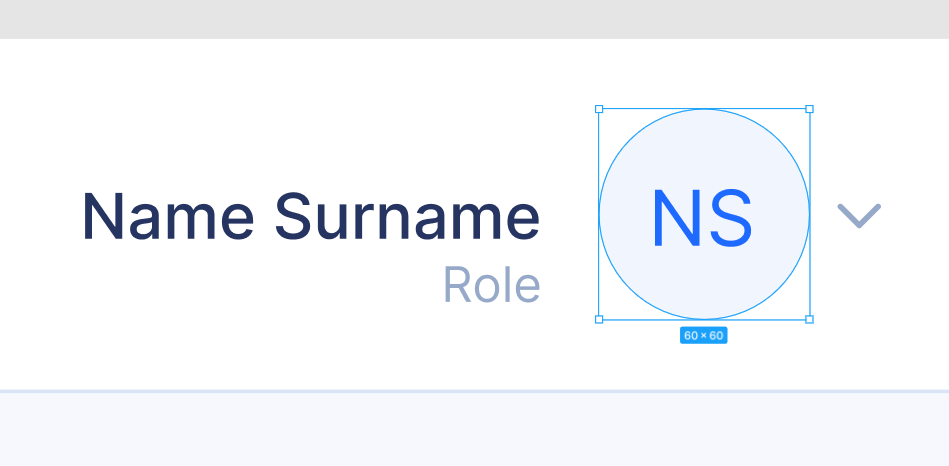Click the top edge of the selection box
949x466 pixels.
[704, 109]
